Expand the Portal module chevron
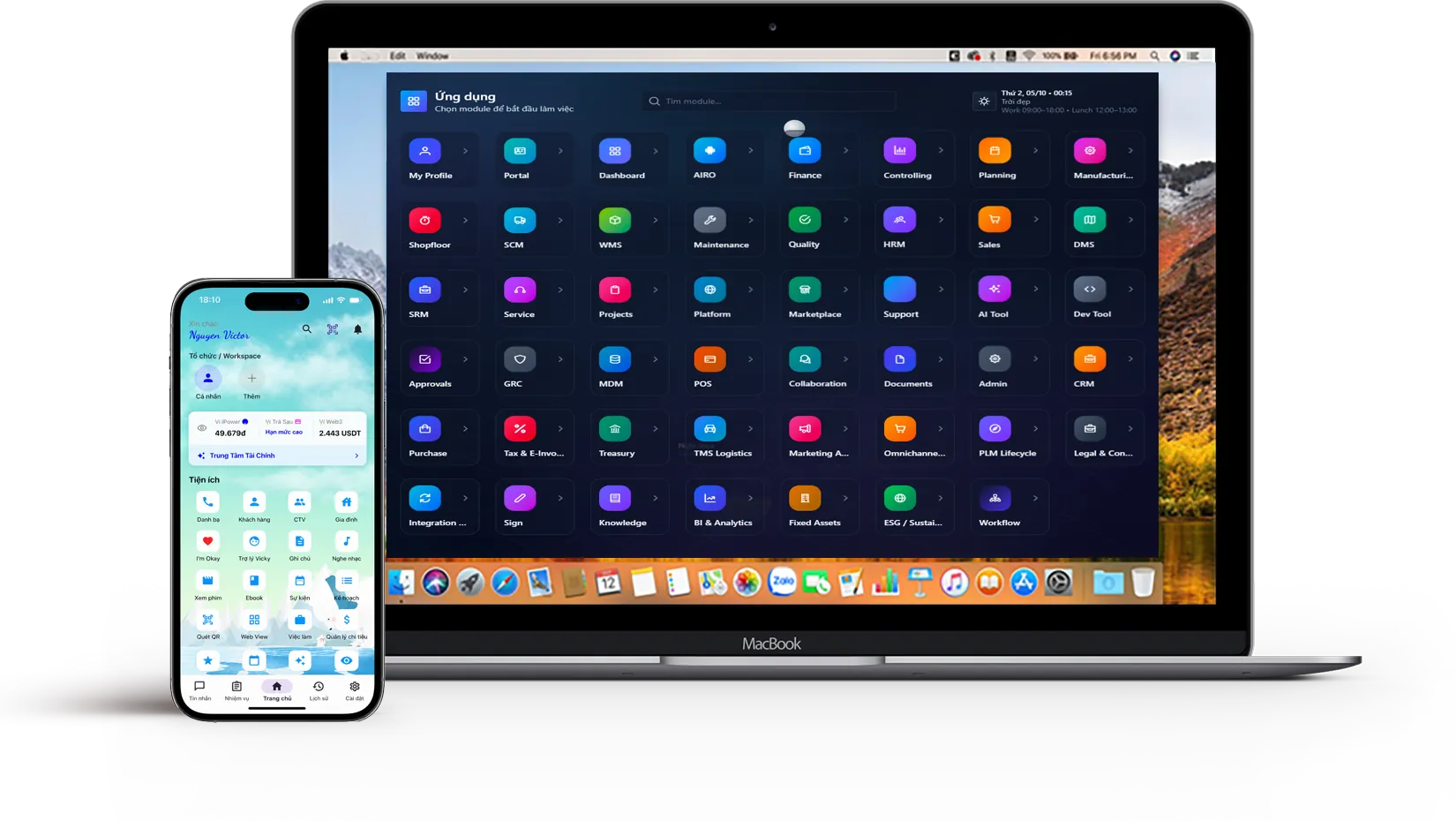Image resolution: width=1456 pixels, height=821 pixels. [560, 151]
